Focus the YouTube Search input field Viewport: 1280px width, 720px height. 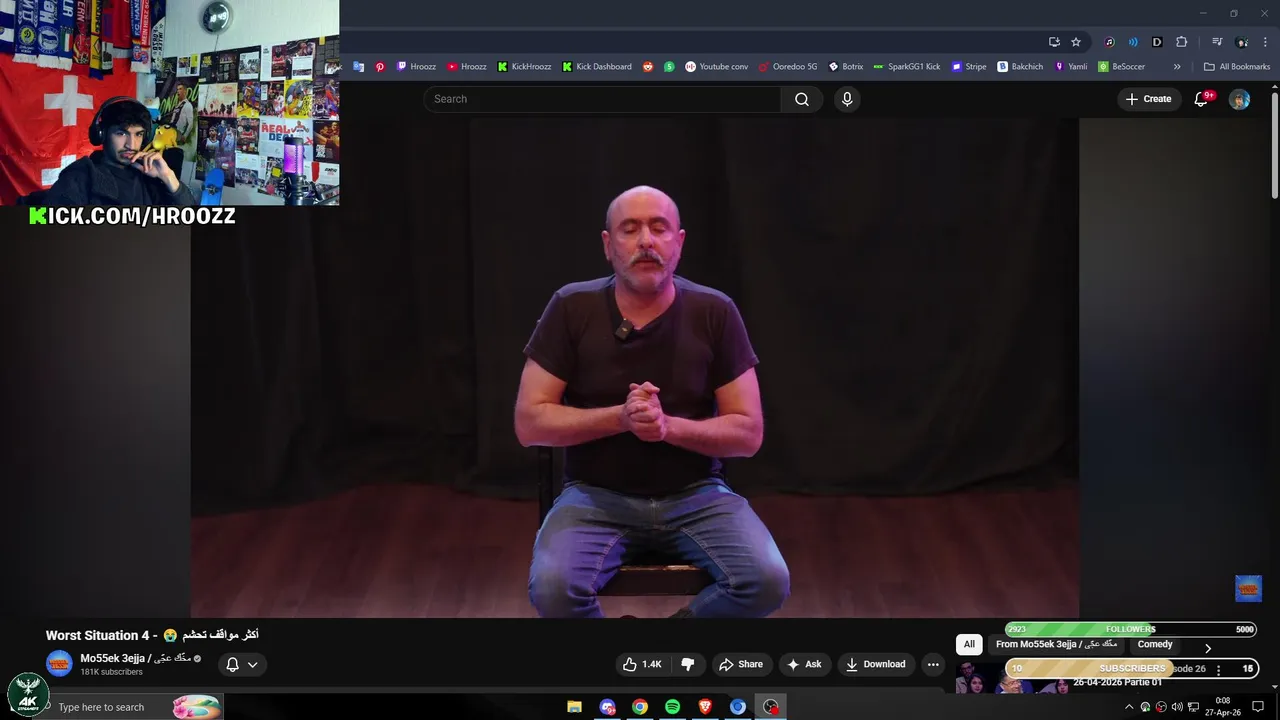click(x=603, y=99)
